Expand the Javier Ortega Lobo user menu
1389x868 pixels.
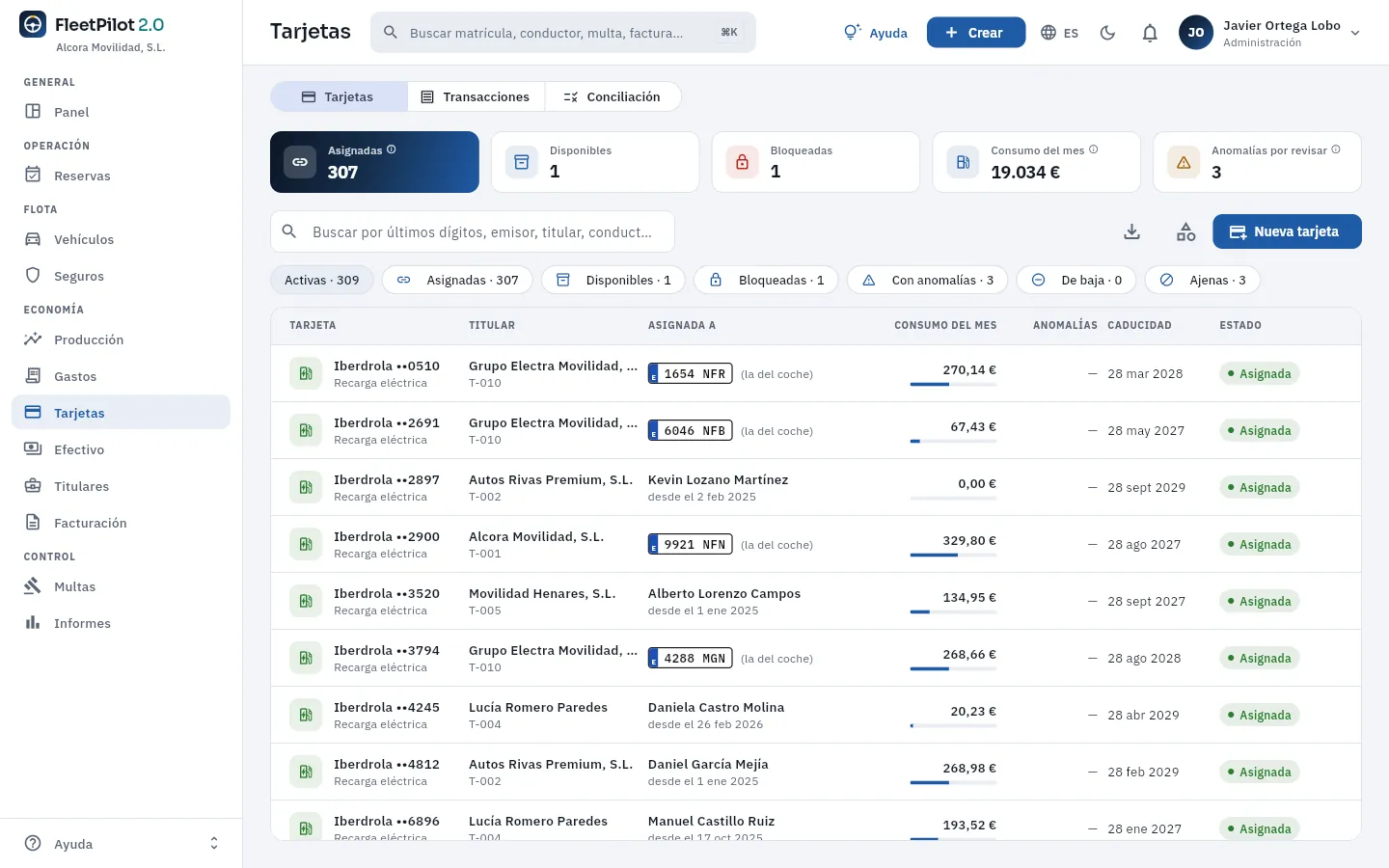[x=1269, y=33]
